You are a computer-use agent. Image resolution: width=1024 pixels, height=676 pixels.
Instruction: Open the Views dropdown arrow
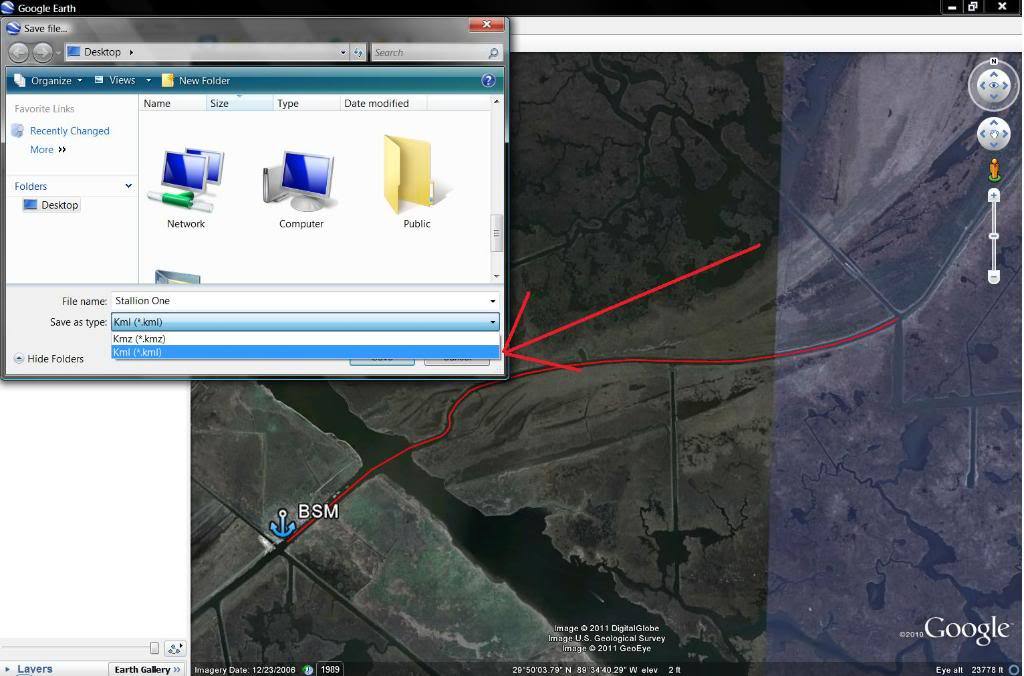click(148, 80)
